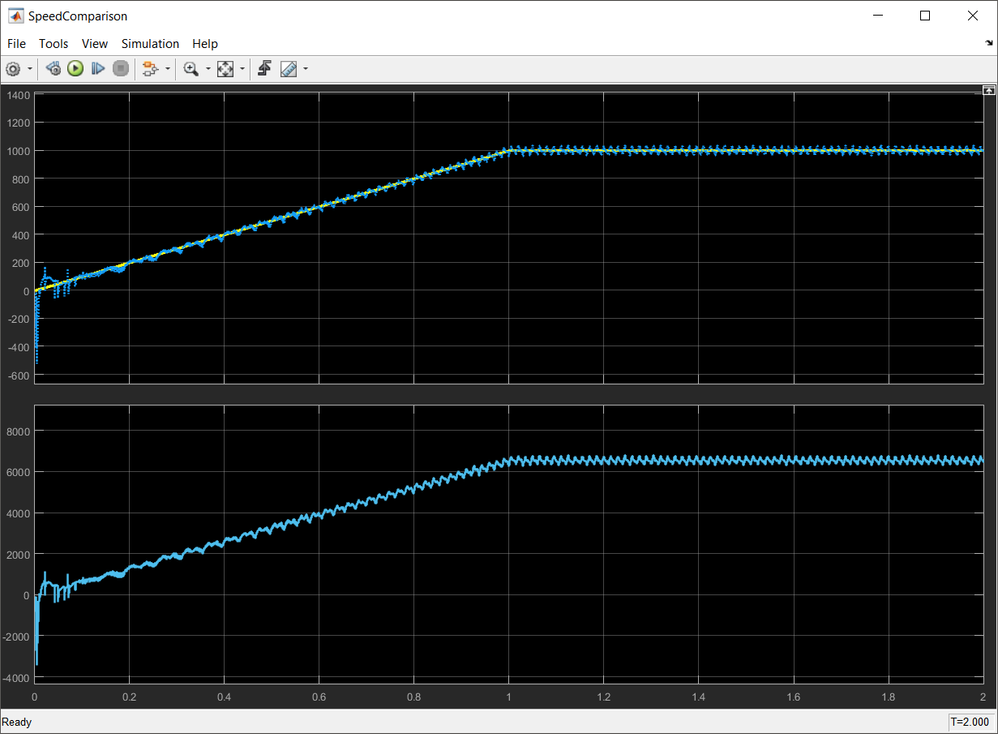This screenshot has height=734, width=998.
Task: Expand the highlight block dropdown arrow
Action: [167, 69]
